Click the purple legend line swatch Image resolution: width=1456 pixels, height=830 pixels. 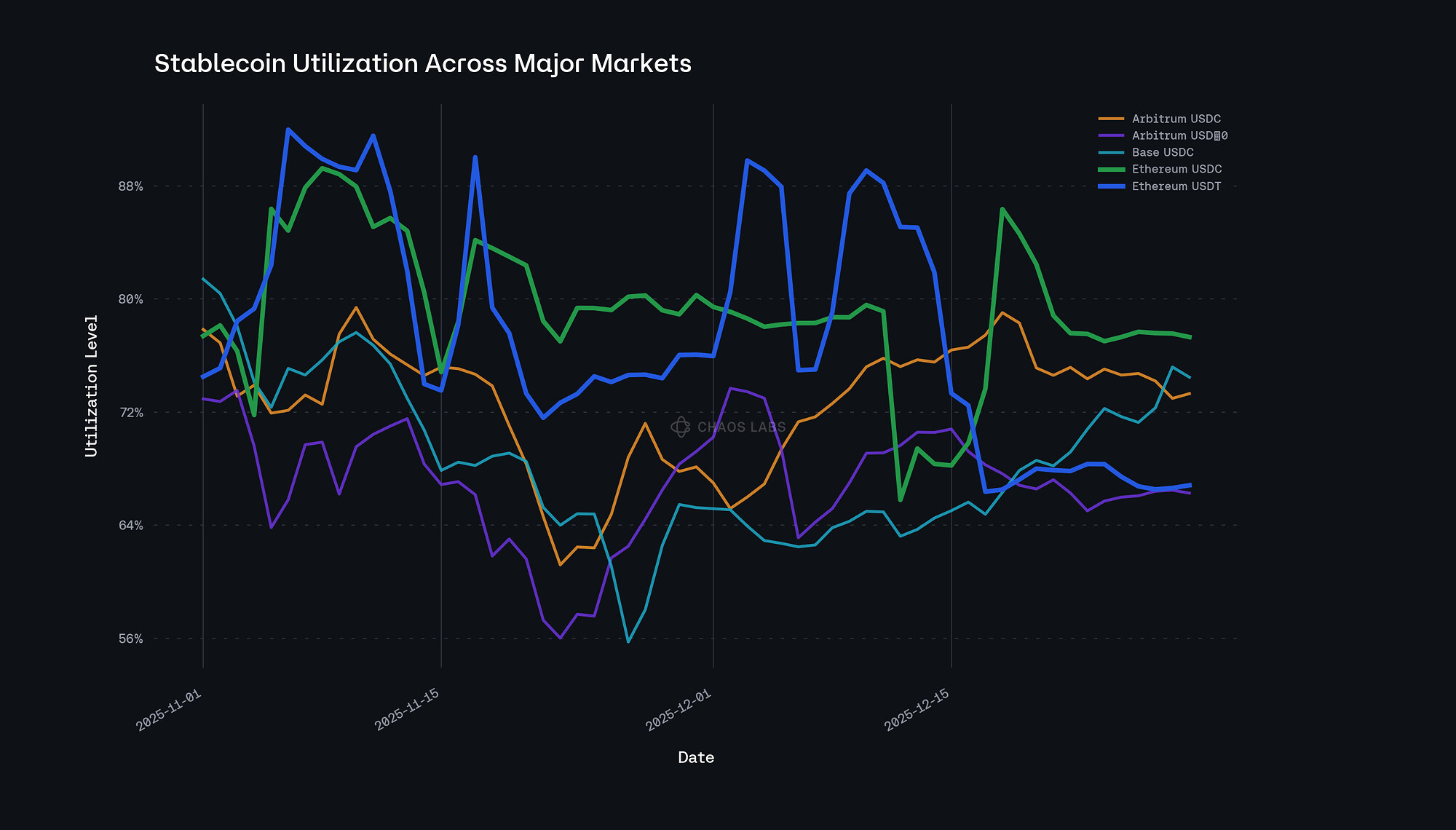[x=1111, y=135]
